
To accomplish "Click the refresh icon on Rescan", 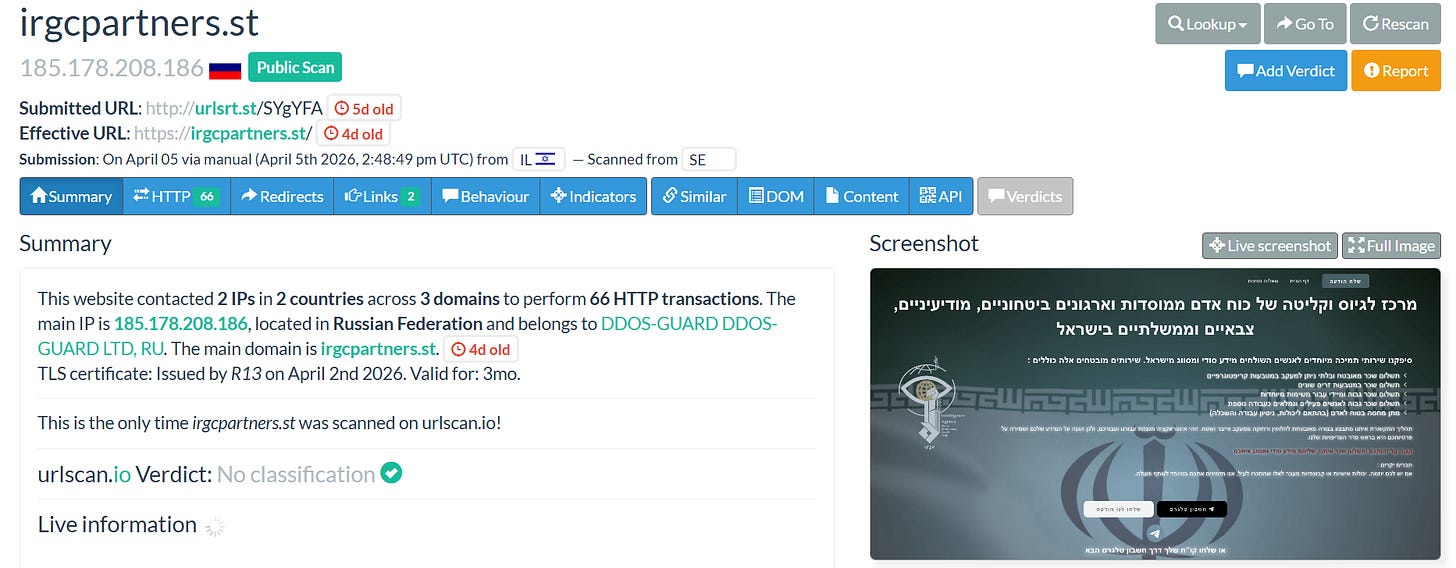I will (x=1370, y=24).
